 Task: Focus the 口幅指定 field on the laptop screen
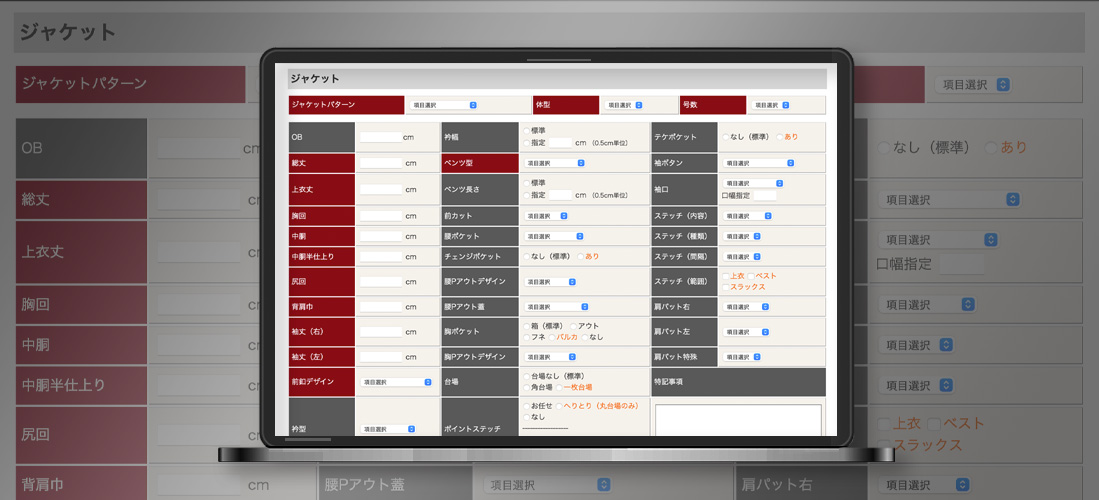click(x=764, y=196)
